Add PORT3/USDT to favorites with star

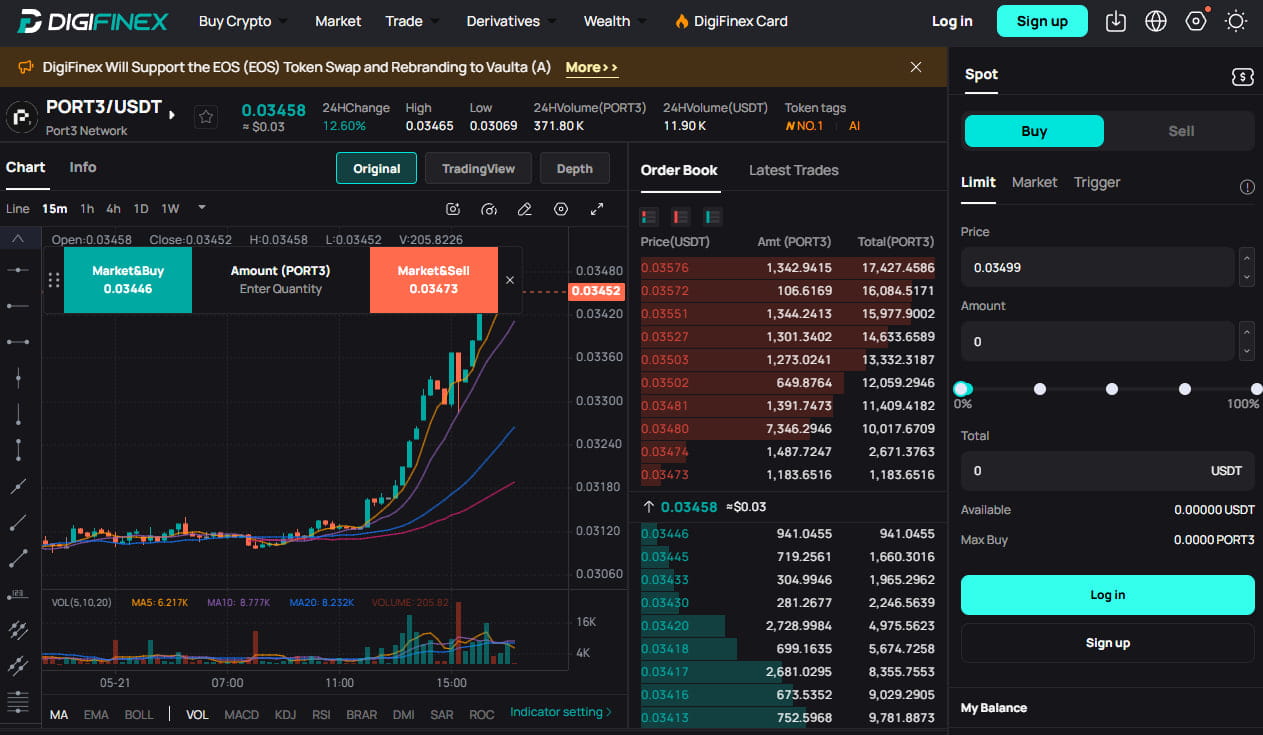(206, 117)
